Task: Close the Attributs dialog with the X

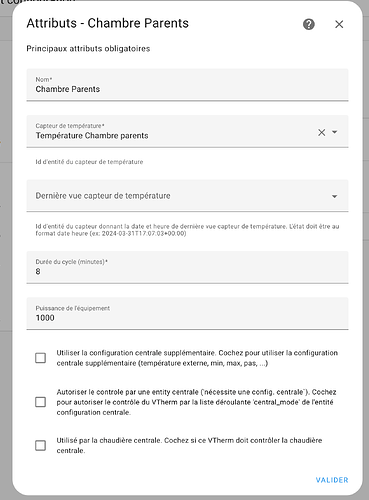Action: coord(339,24)
